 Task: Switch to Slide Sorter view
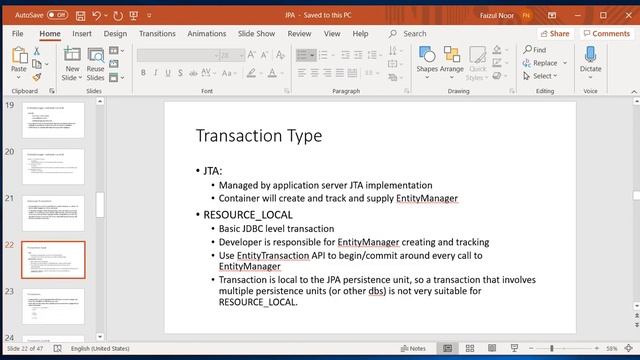pyautogui.click(x=470, y=348)
